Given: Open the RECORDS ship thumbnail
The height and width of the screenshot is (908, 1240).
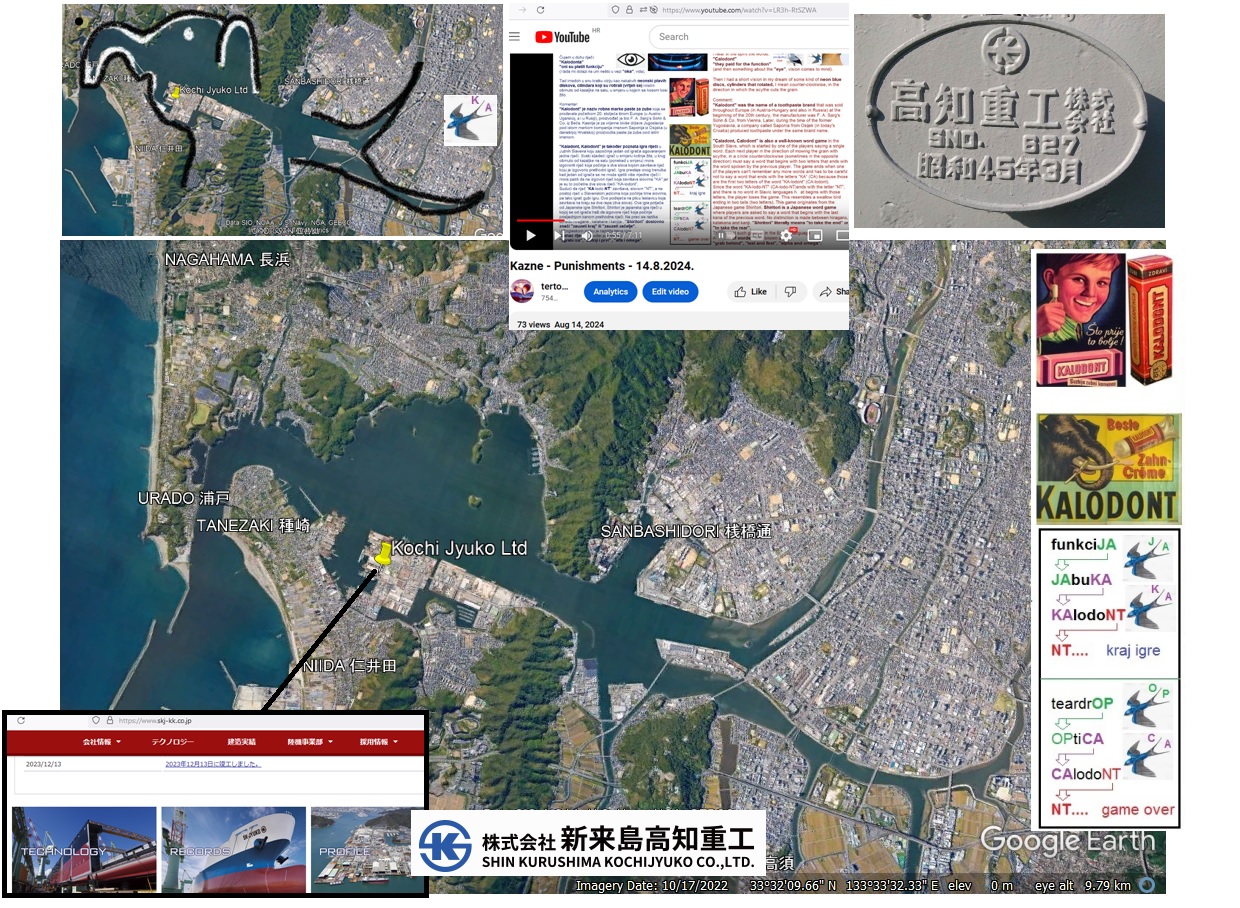Looking at the screenshot, I should (233, 849).
